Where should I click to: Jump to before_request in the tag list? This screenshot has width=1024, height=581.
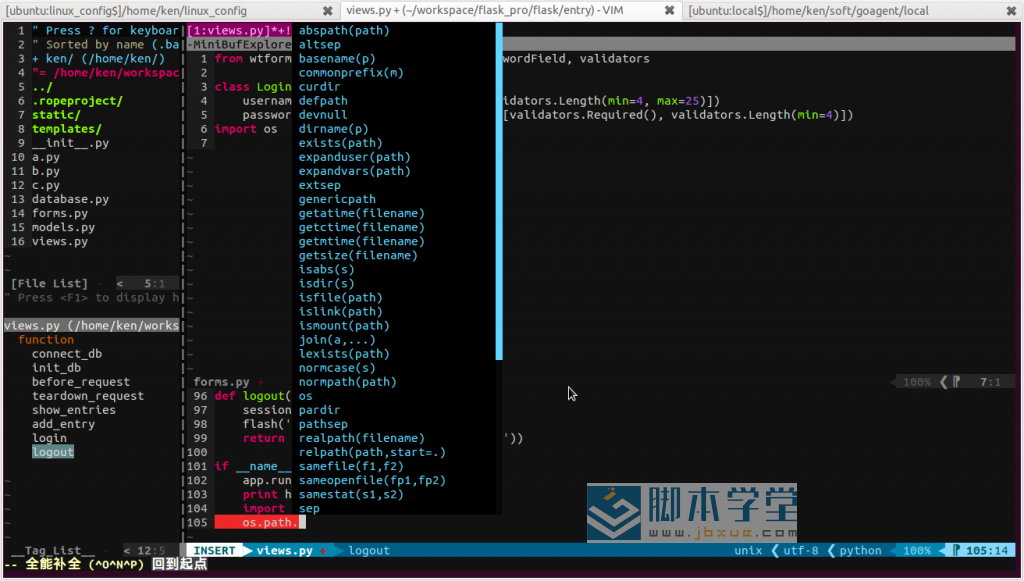click(x=81, y=381)
